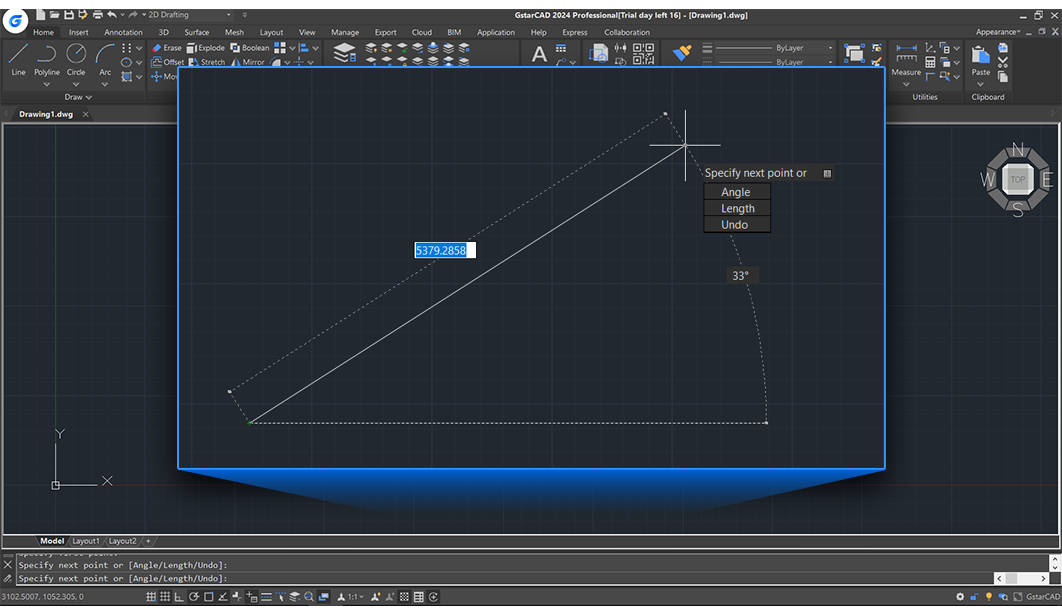This screenshot has width=1062, height=615.
Task: Run the Erase command
Action: (x=168, y=47)
